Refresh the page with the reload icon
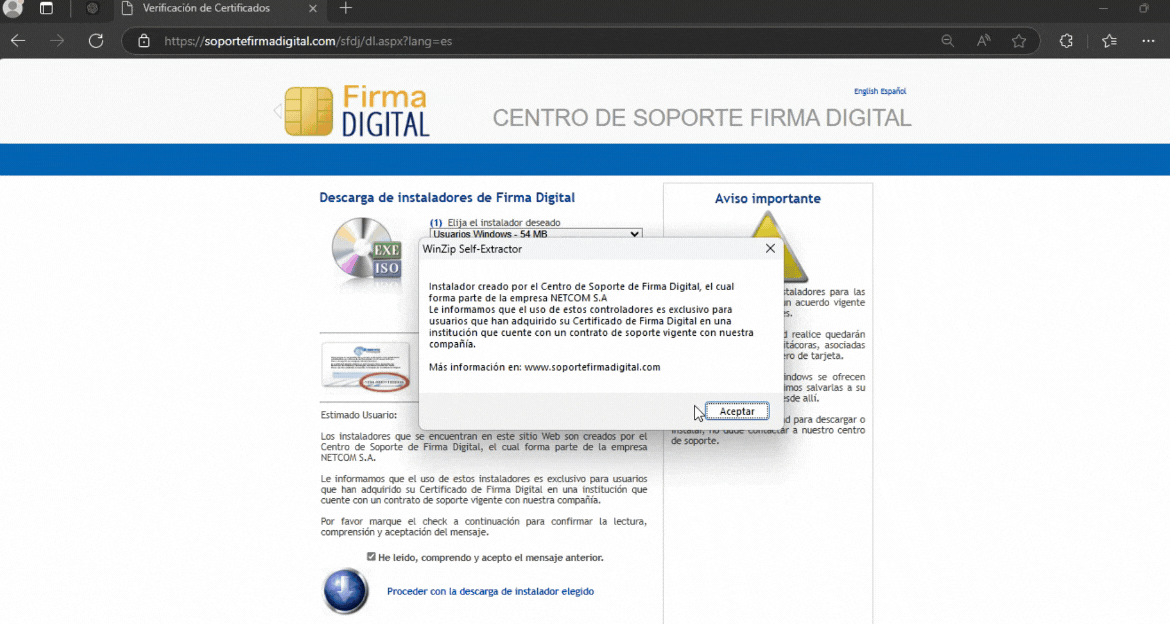Image resolution: width=1170 pixels, height=624 pixels. 96,41
